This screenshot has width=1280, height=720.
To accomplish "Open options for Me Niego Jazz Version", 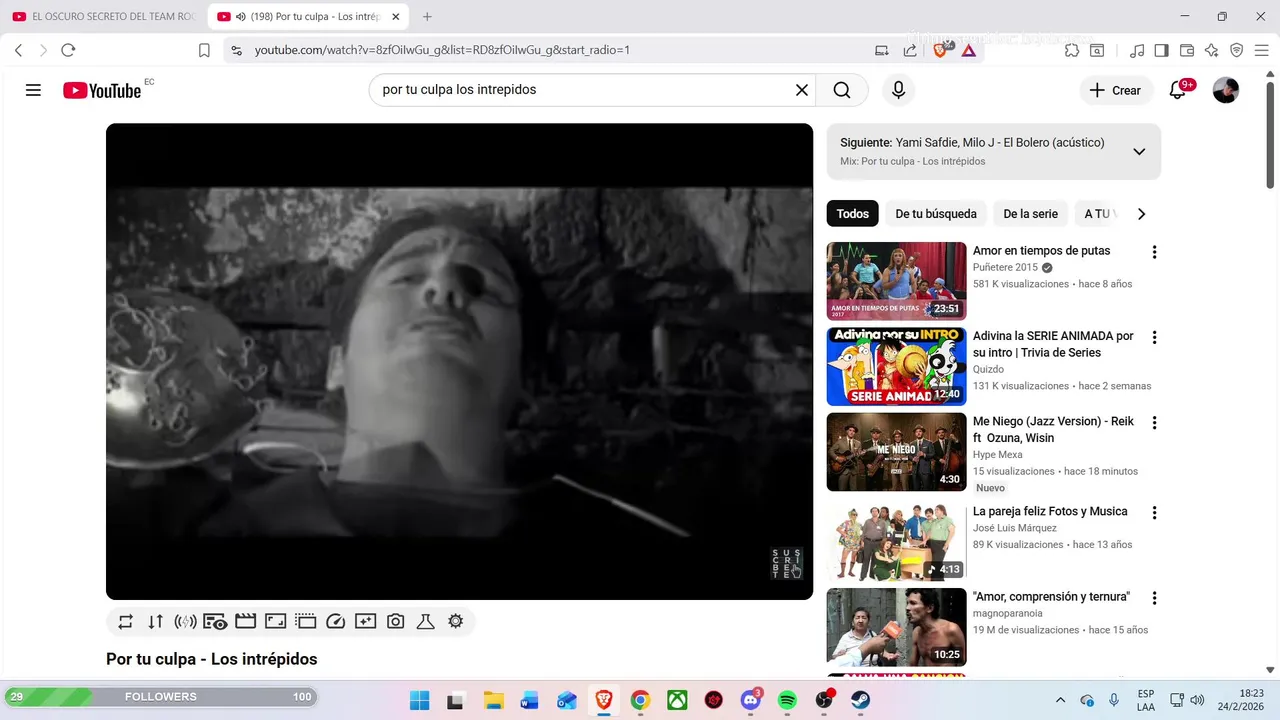I will (x=1154, y=423).
